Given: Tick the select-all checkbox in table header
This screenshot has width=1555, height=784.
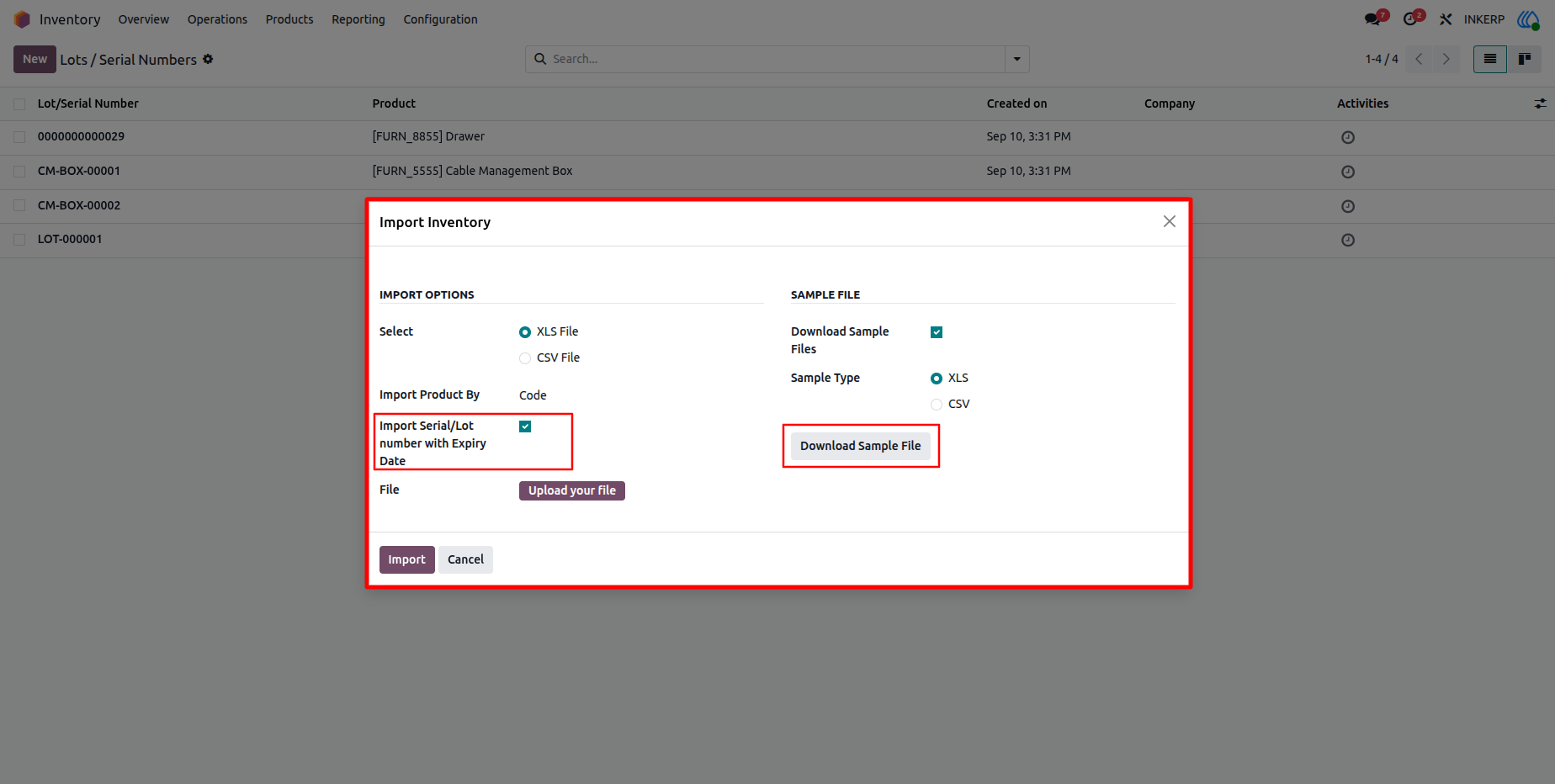Looking at the screenshot, I should tap(19, 104).
